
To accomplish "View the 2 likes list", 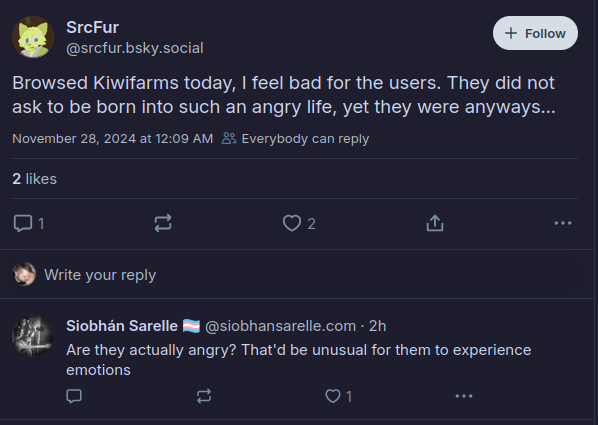I will (34, 179).
